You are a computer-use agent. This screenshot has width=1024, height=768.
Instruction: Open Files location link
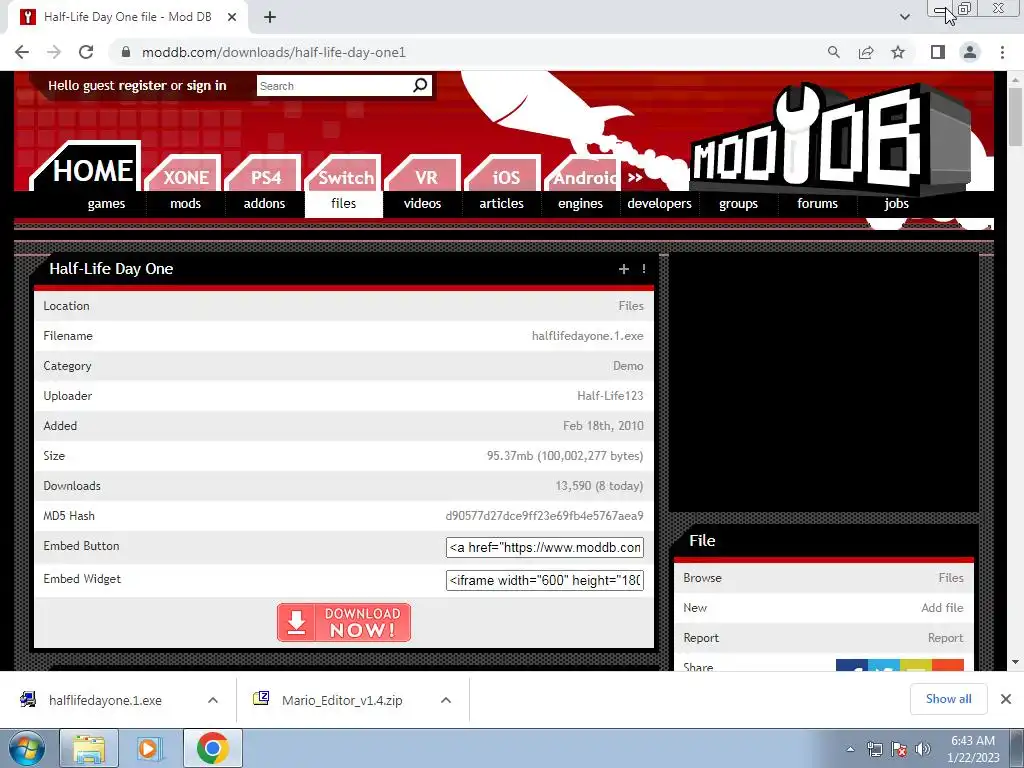click(631, 306)
